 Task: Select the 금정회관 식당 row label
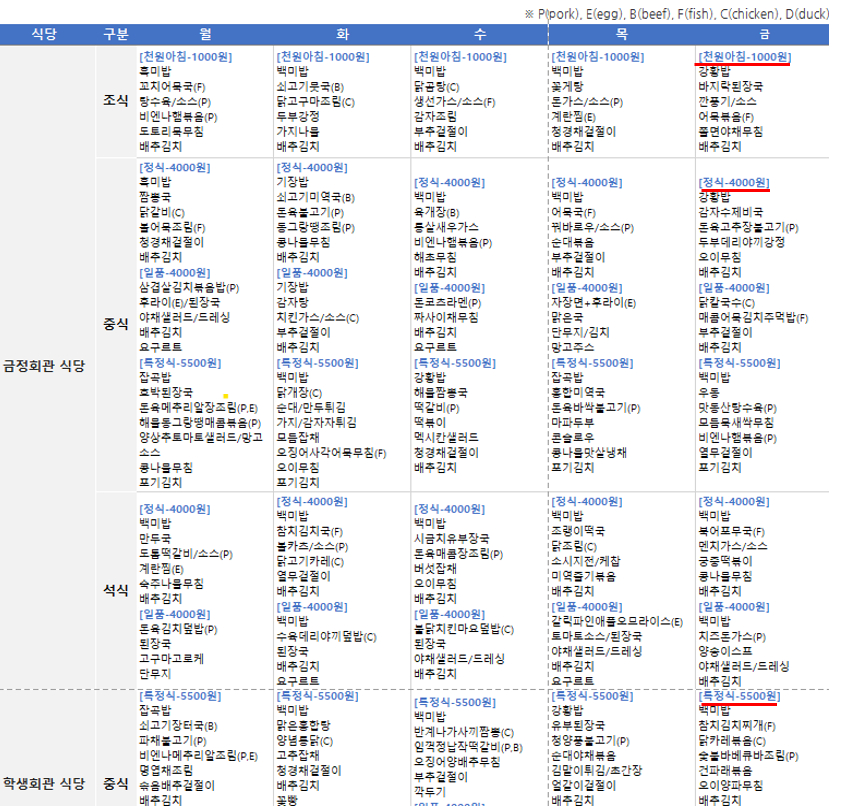45,366
